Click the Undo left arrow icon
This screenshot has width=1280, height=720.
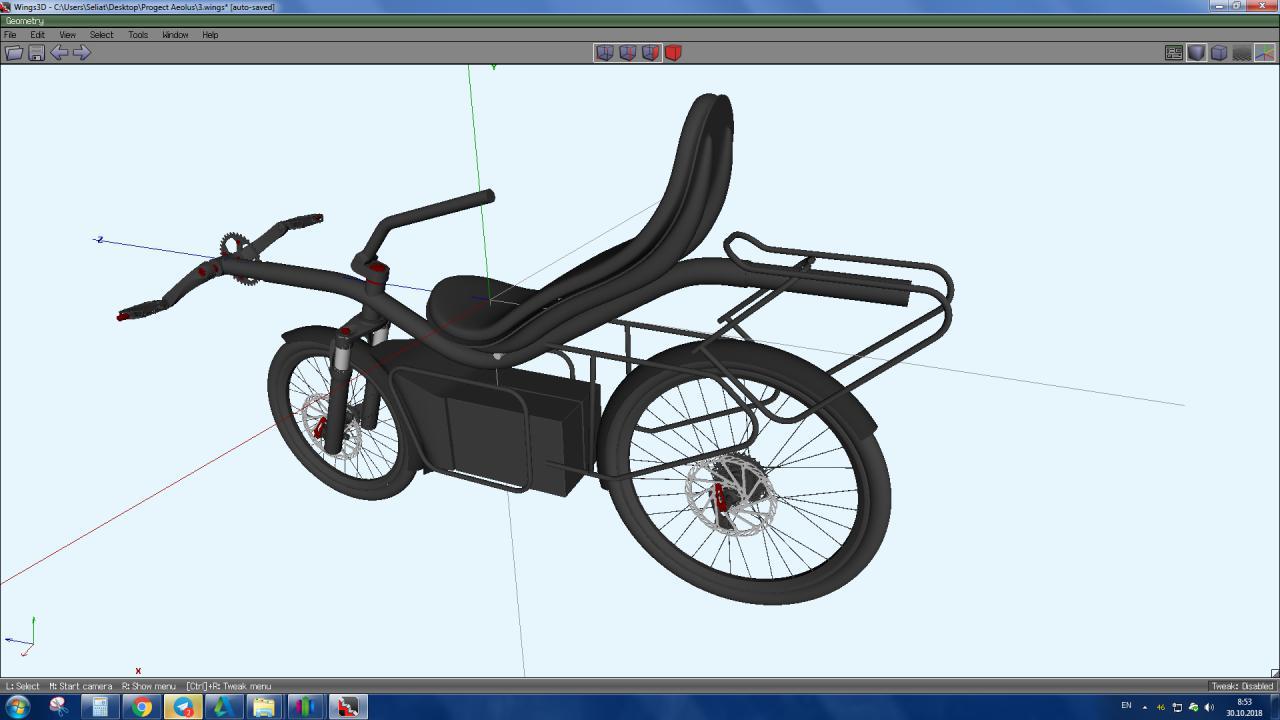[x=59, y=53]
